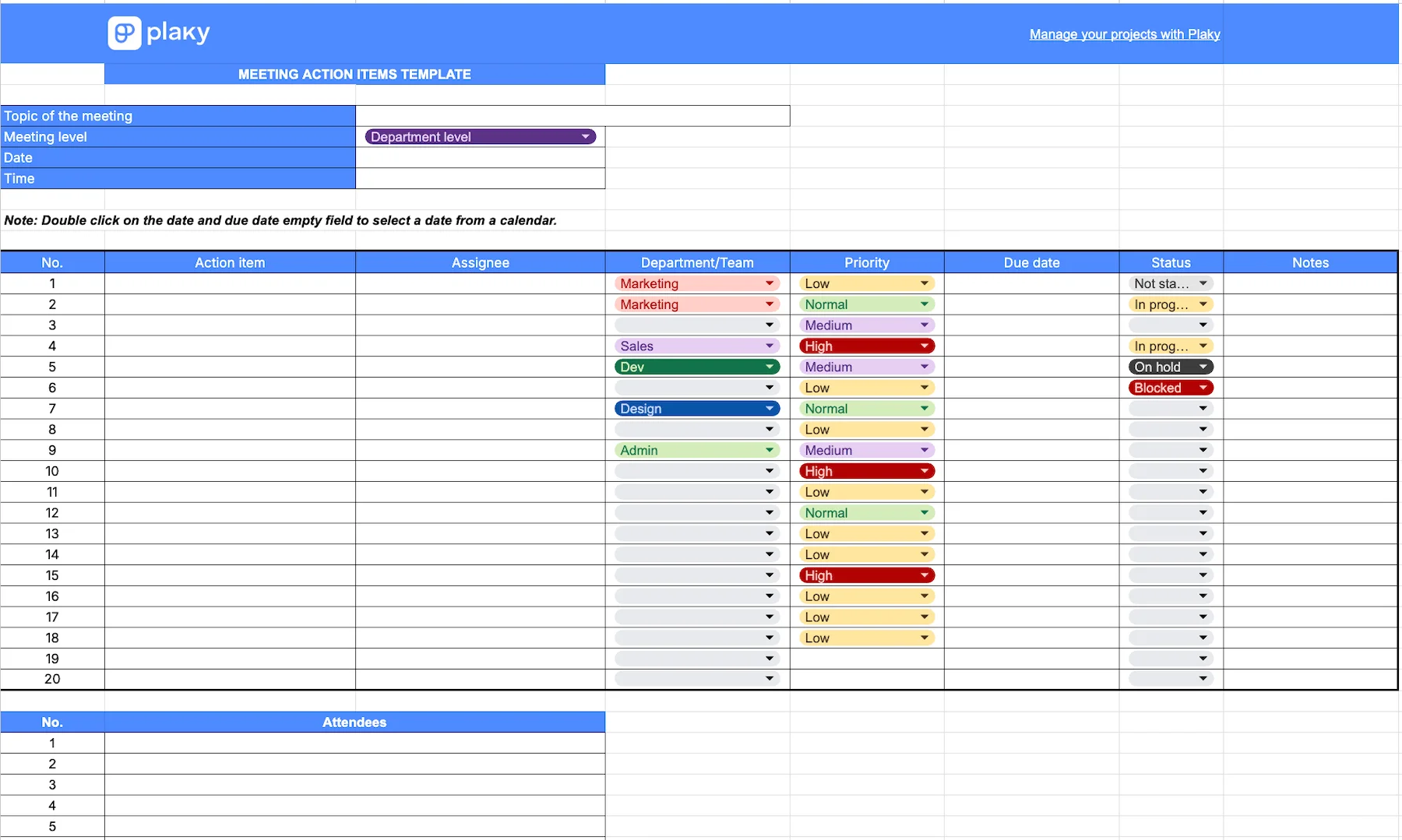Click the first Attendees entry cell
This screenshot has height=840, width=1402.
coord(354,743)
